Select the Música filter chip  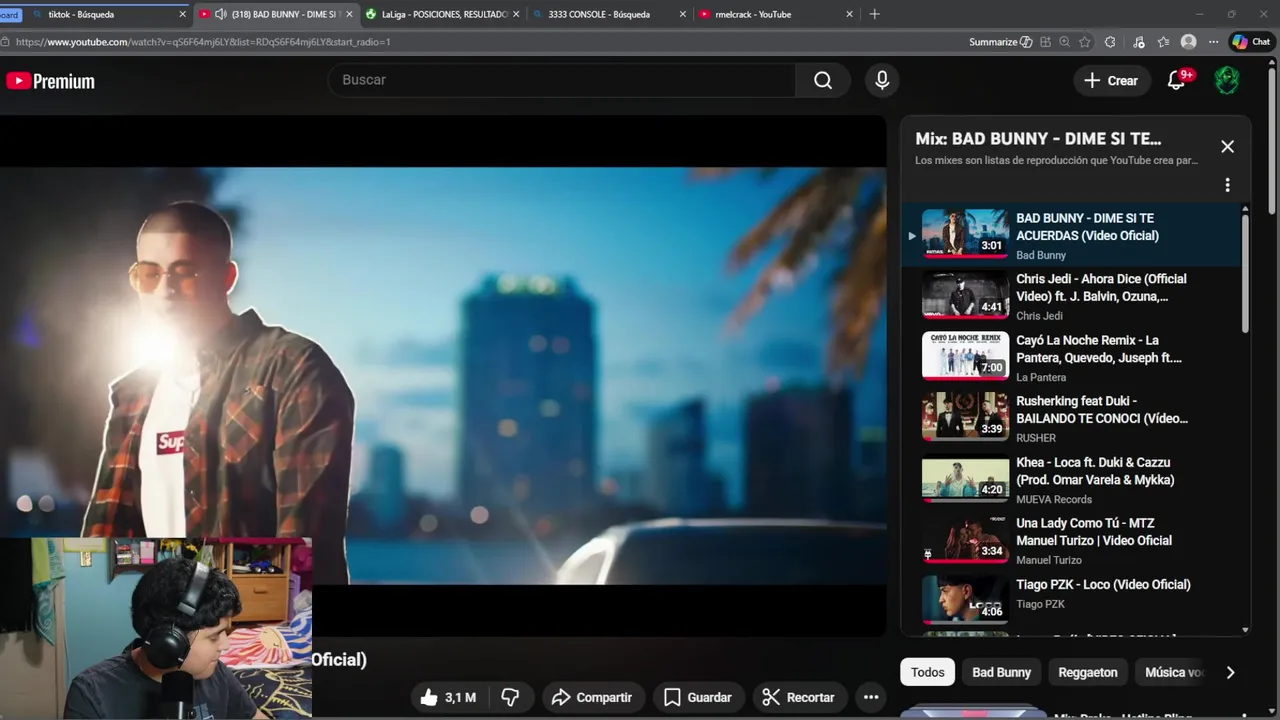(1174, 672)
